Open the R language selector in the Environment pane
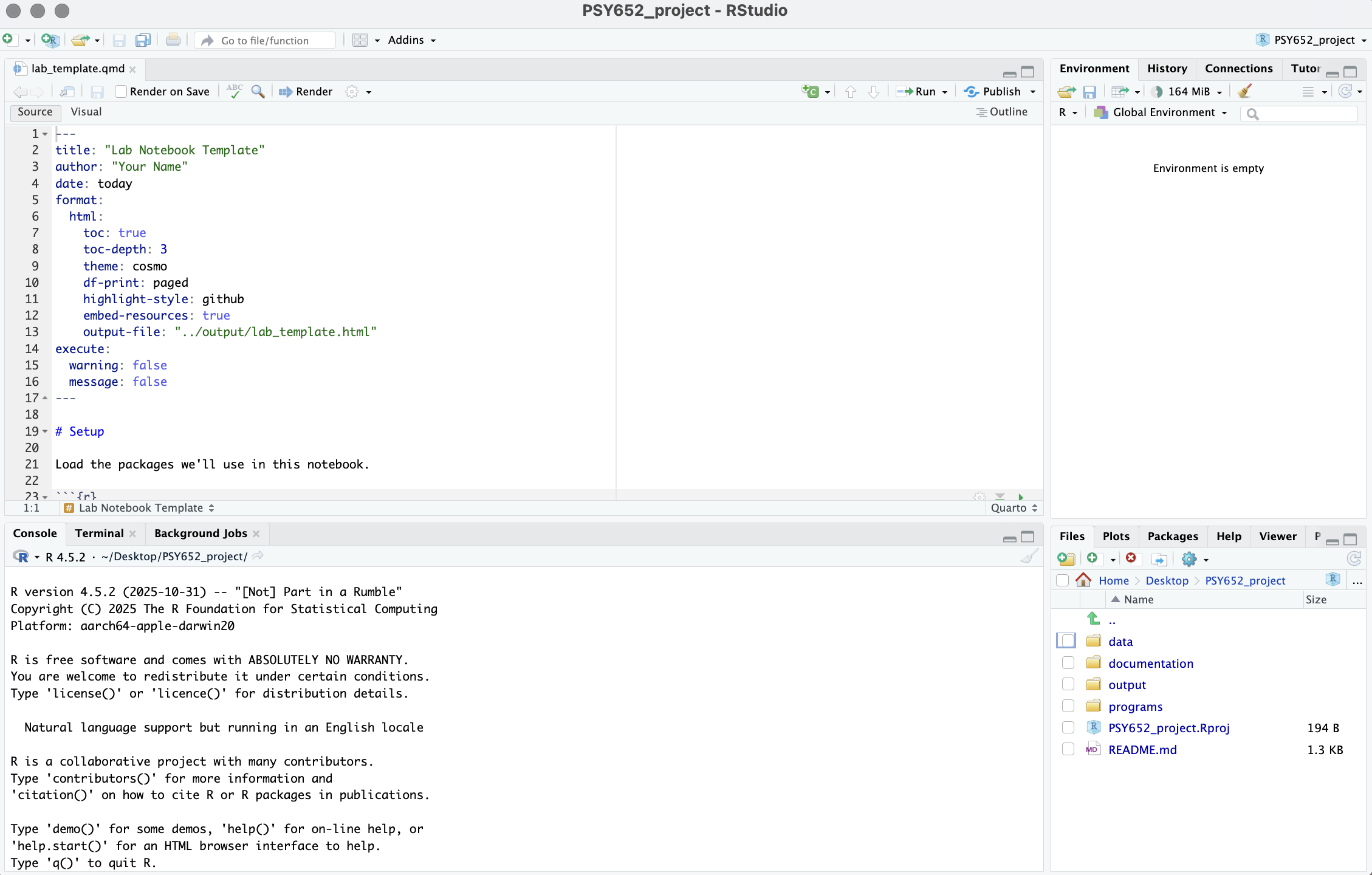Viewport: 1372px width, 875px height. (1068, 112)
